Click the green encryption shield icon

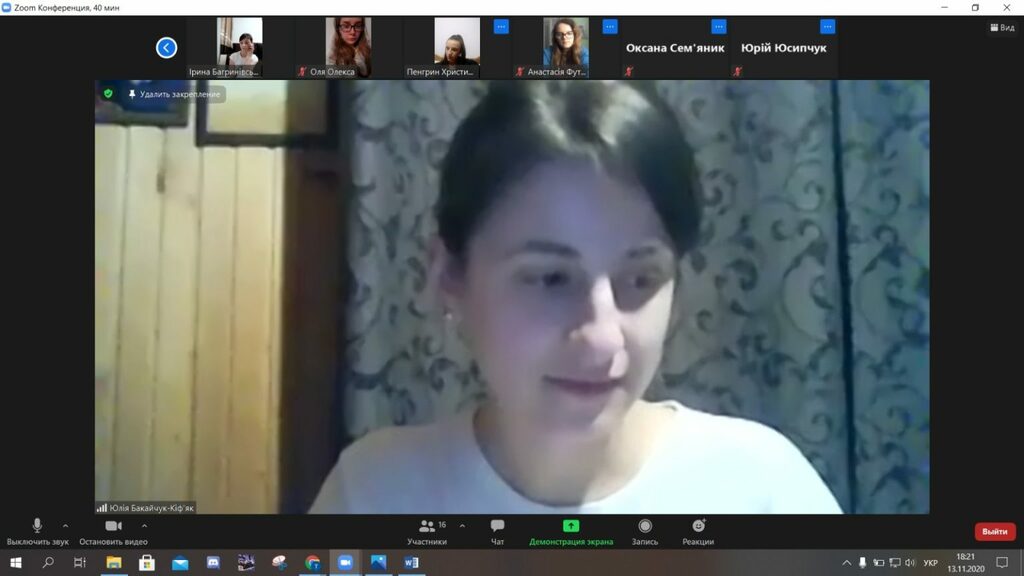108,93
